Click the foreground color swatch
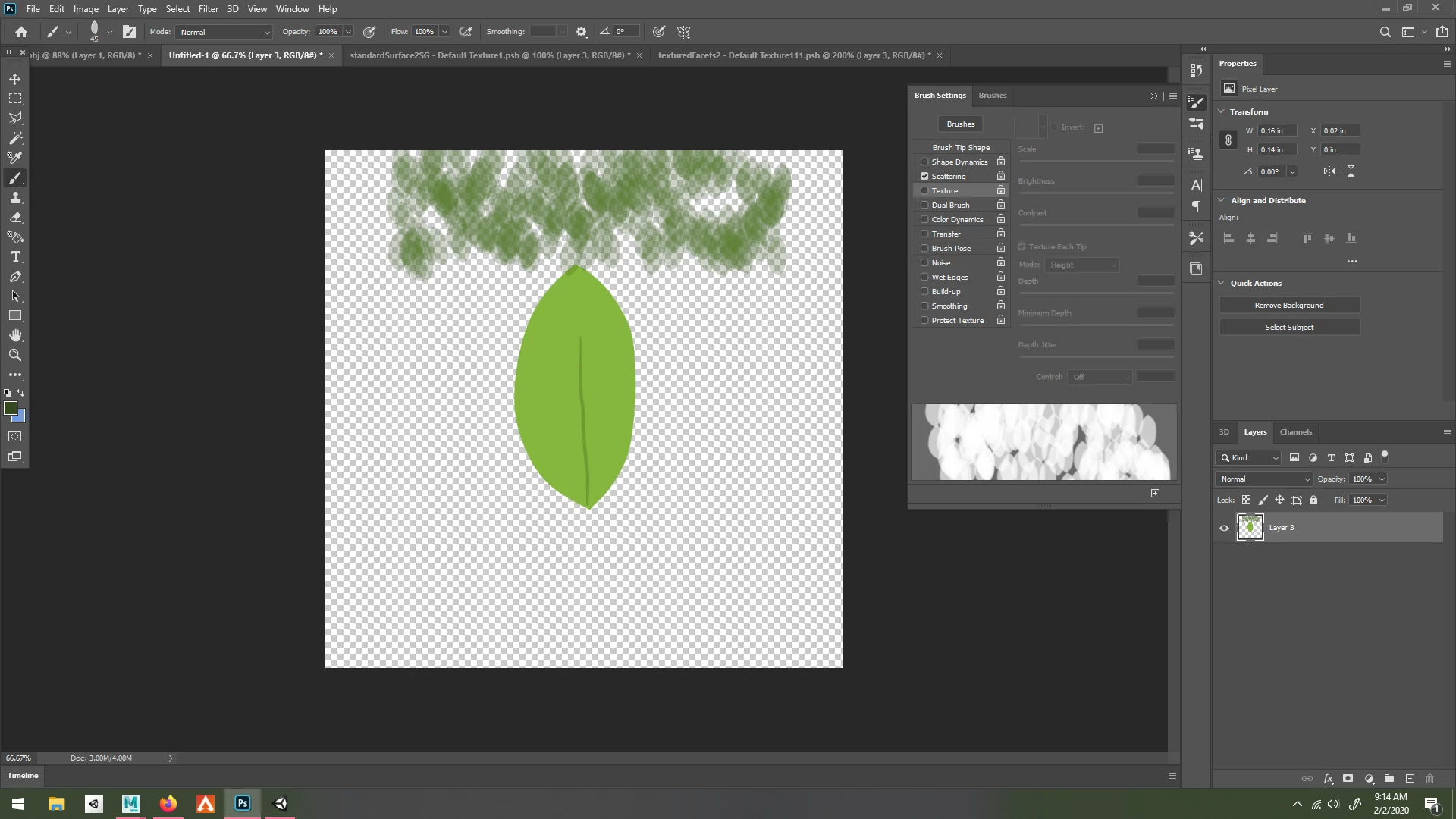 (11, 409)
